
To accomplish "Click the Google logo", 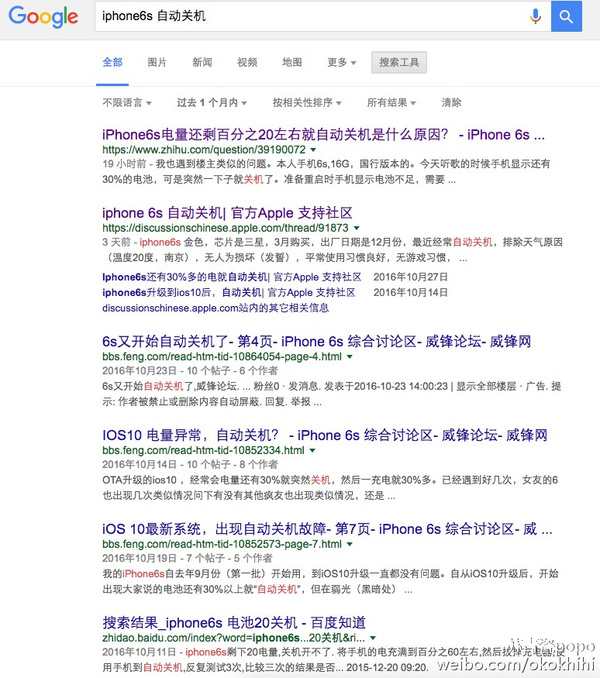I will click(x=43, y=16).
